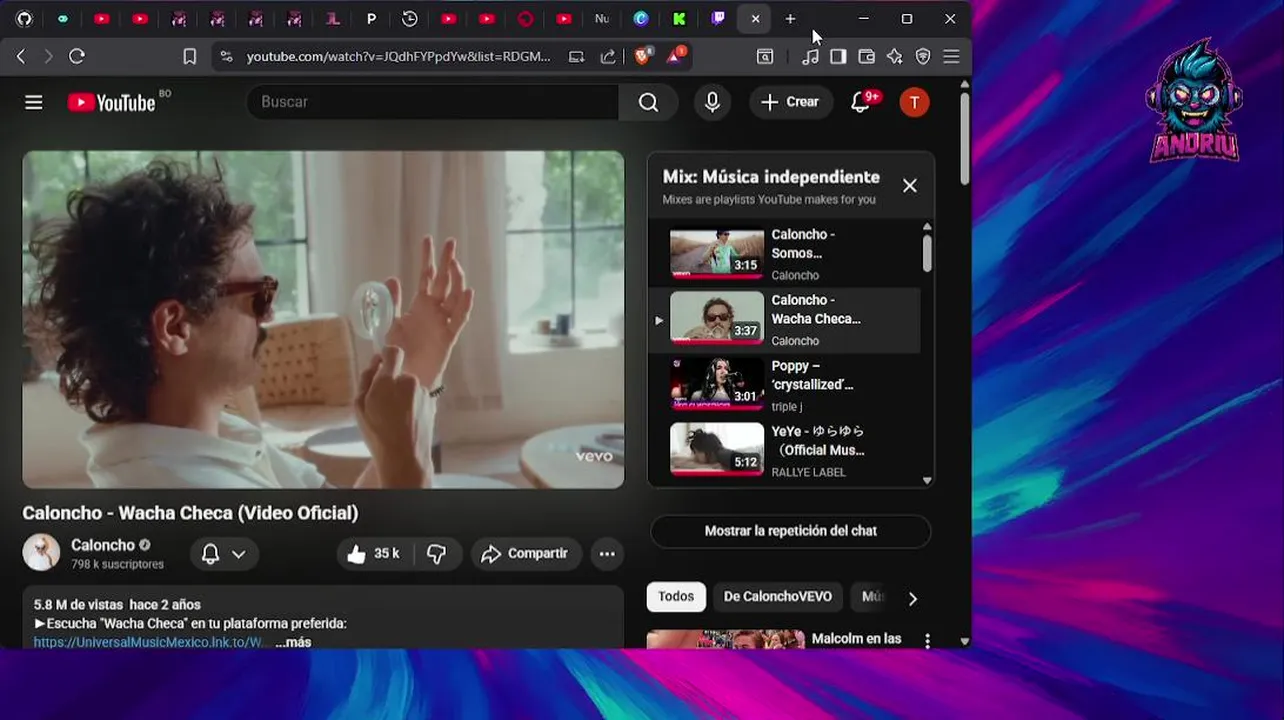The image size is (1284, 720).
Task: Click the Crear button
Action: point(790,102)
